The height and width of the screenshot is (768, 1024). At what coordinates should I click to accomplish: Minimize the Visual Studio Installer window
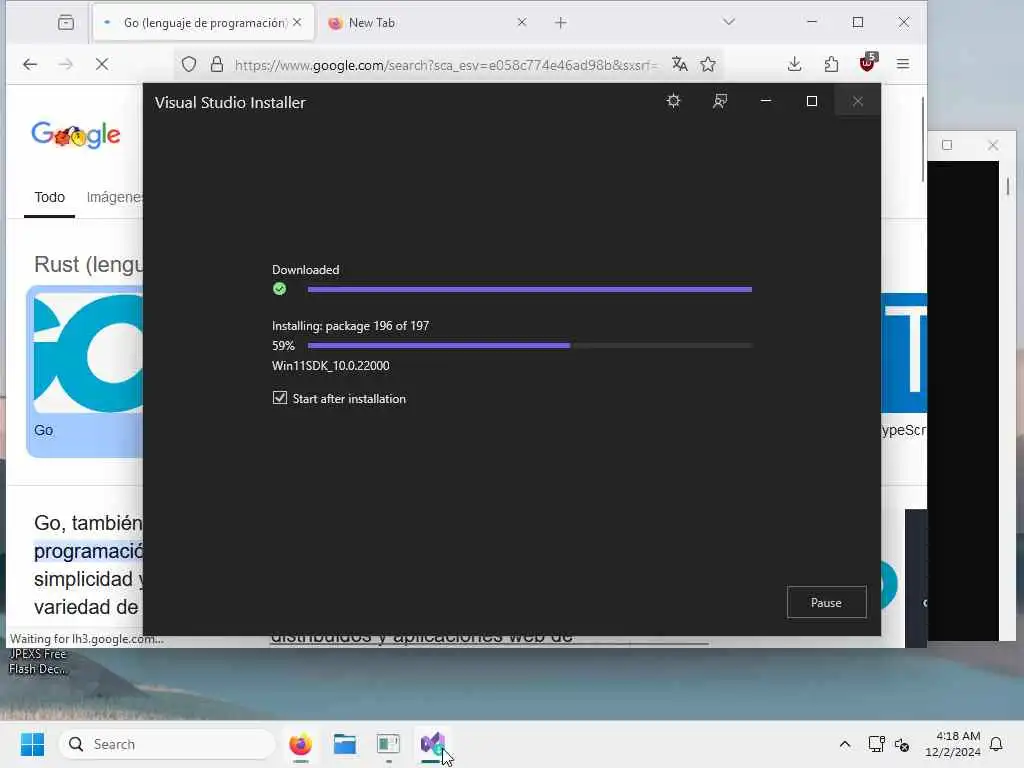pos(765,101)
